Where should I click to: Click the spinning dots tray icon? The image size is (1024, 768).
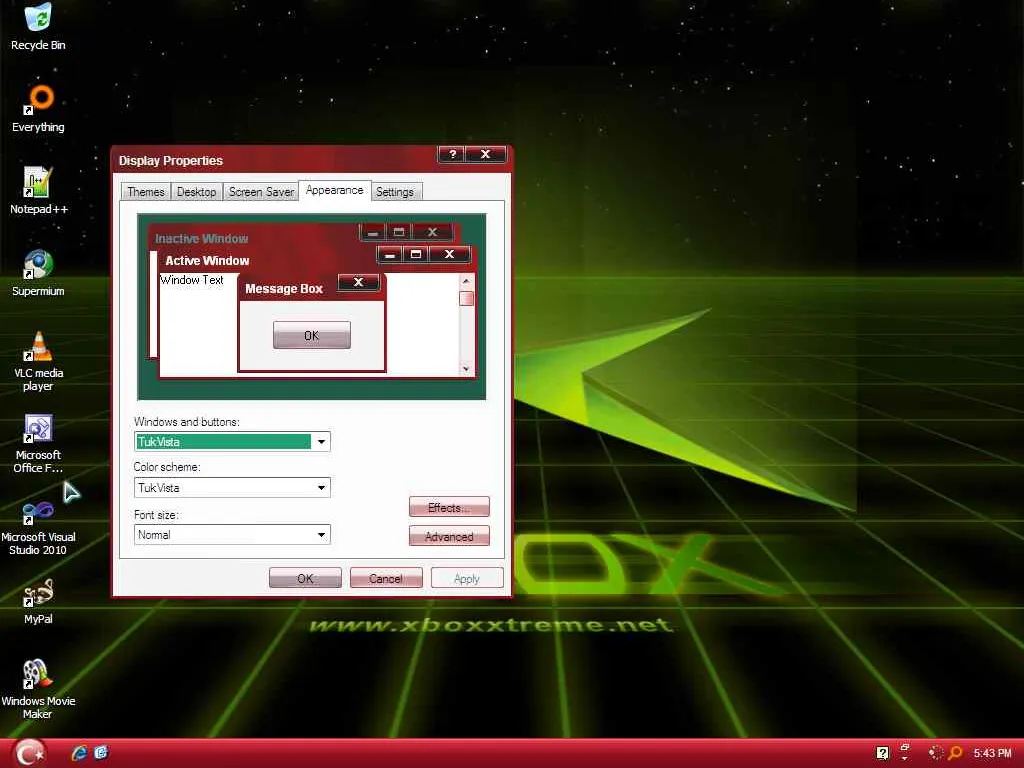click(x=936, y=753)
